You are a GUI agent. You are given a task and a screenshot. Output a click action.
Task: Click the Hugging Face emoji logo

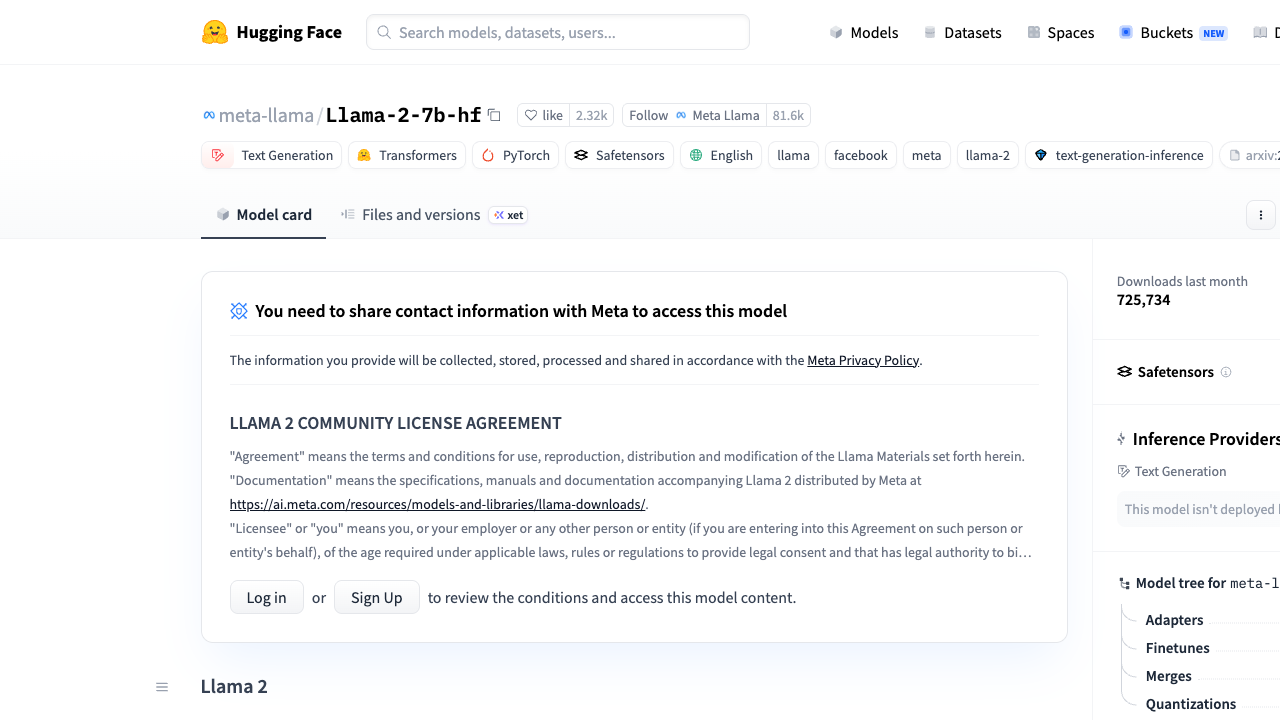pyautogui.click(x=215, y=32)
